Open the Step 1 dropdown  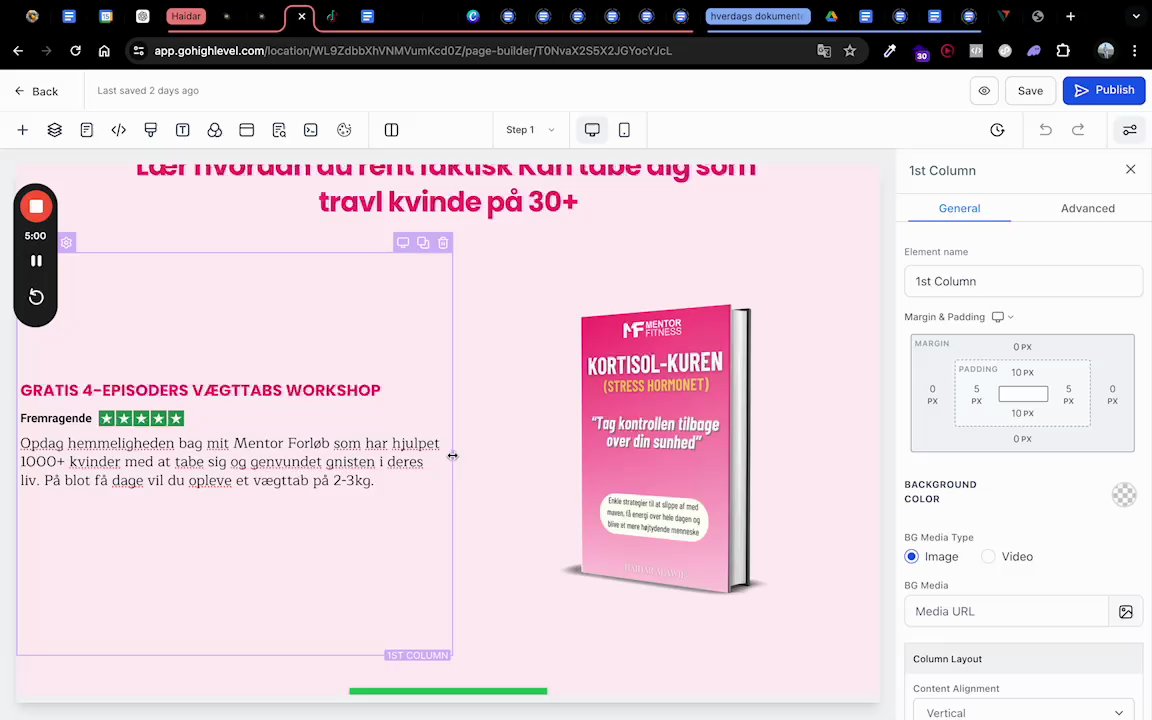click(530, 130)
